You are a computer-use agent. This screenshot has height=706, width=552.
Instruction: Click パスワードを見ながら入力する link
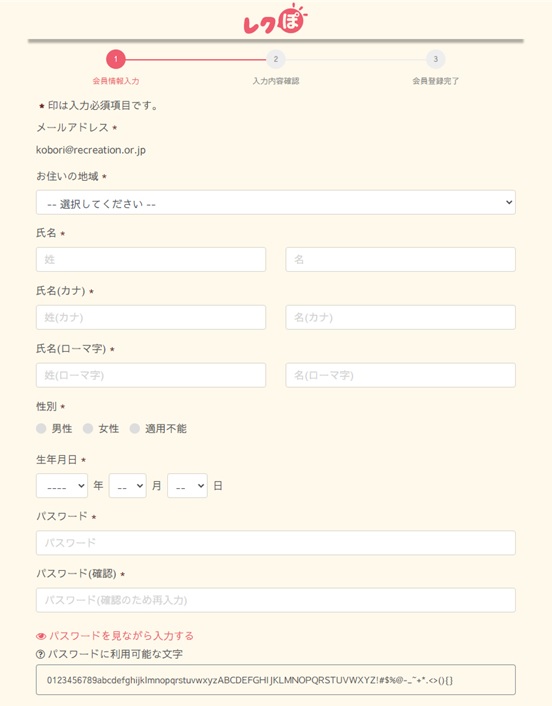tap(121, 636)
